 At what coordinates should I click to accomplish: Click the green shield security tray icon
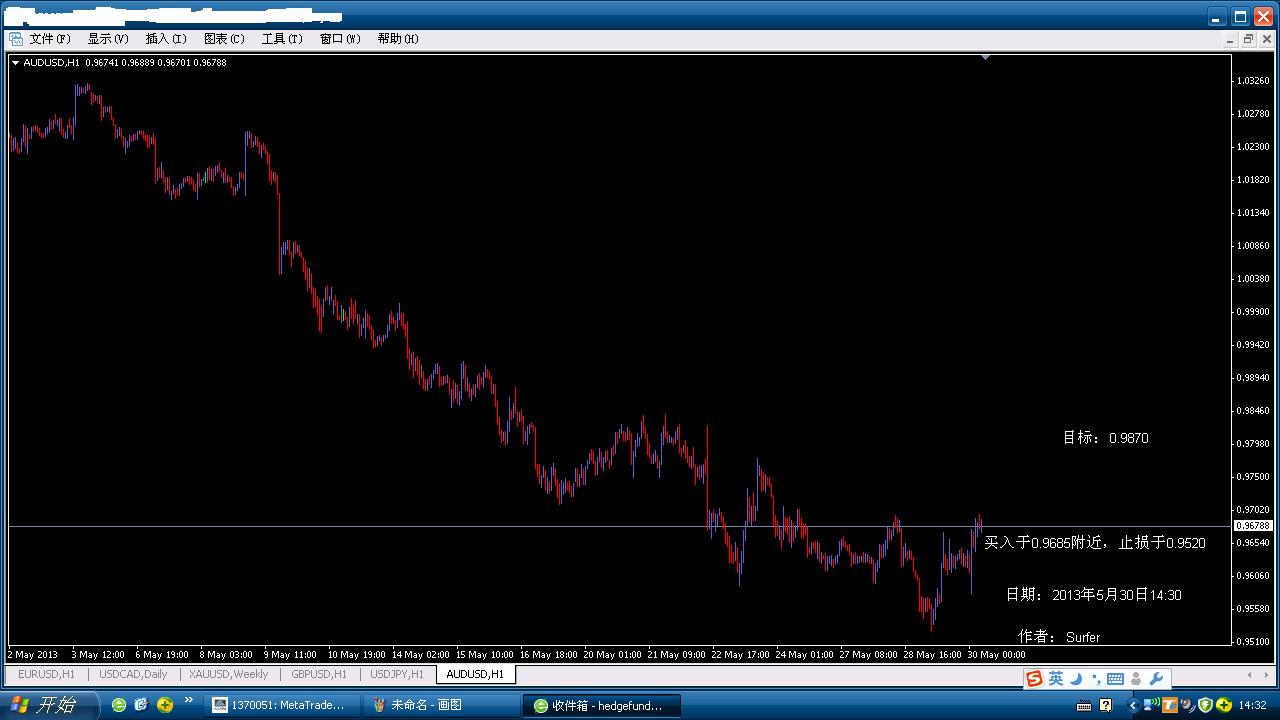point(1205,705)
